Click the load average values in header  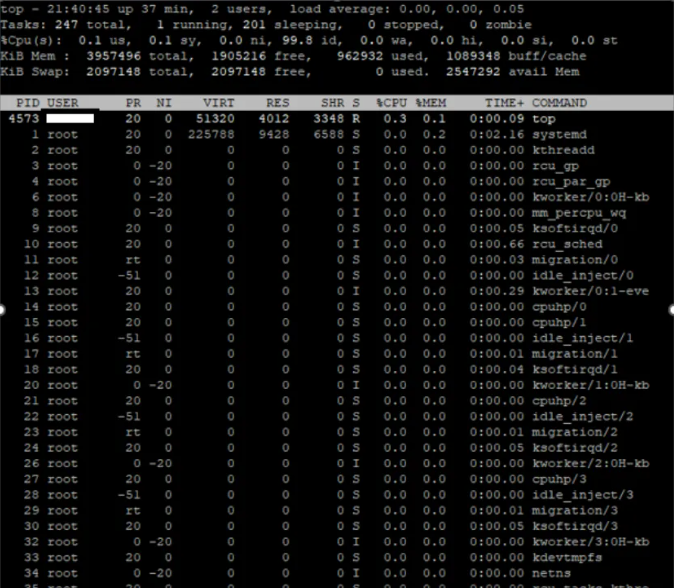[x=462, y=9]
